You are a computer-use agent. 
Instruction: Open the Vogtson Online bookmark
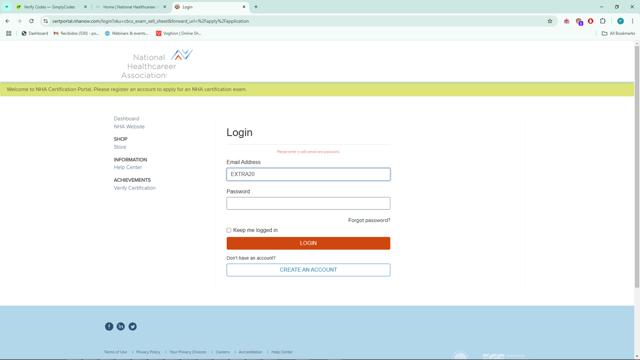pos(178,33)
